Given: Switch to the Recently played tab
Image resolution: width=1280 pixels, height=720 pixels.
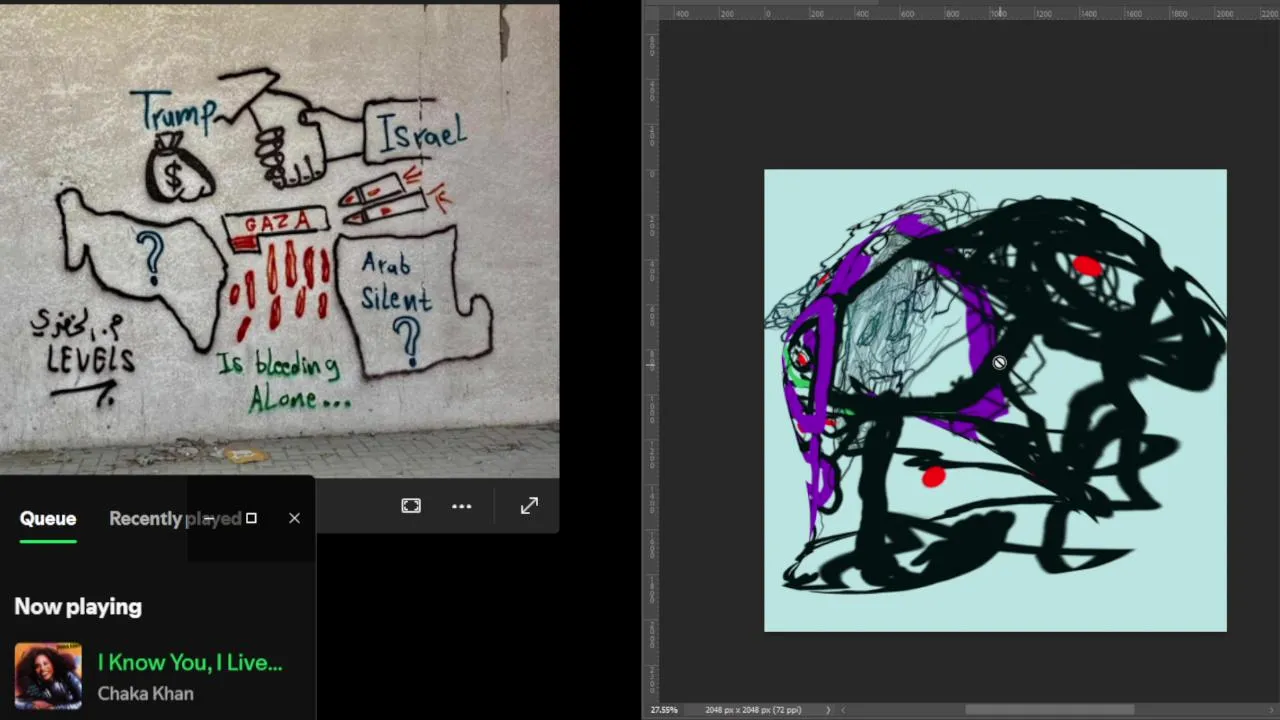Looking at the screenshot, I should coord(175,518).
